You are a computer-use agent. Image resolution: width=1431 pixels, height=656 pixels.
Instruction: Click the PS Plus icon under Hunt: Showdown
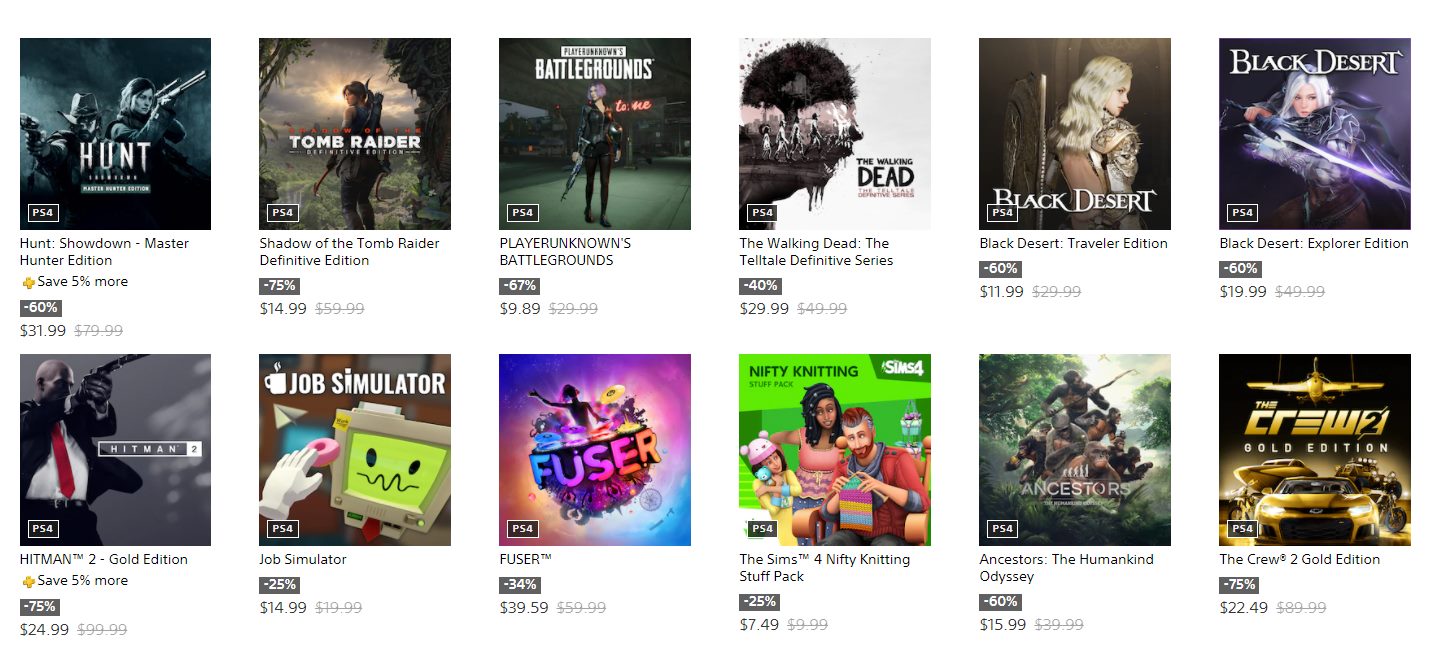(28, 282)
